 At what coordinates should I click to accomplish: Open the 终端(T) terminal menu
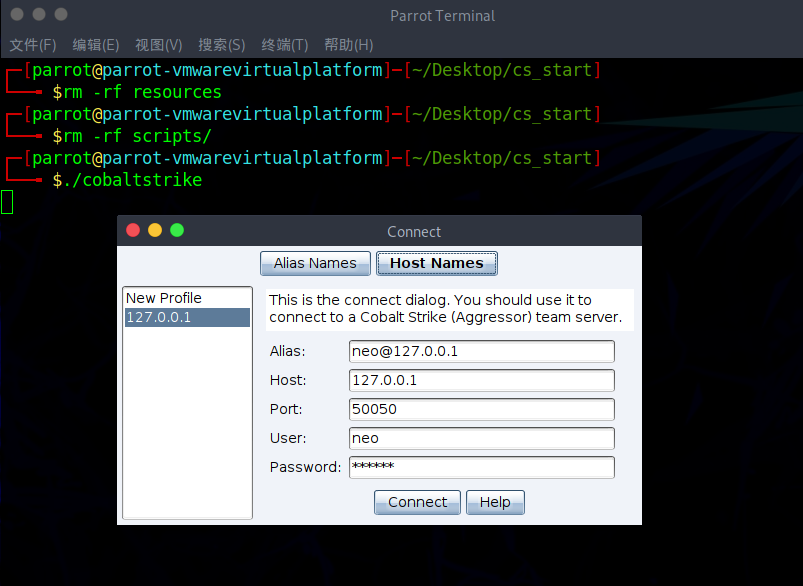click(285, 45)
